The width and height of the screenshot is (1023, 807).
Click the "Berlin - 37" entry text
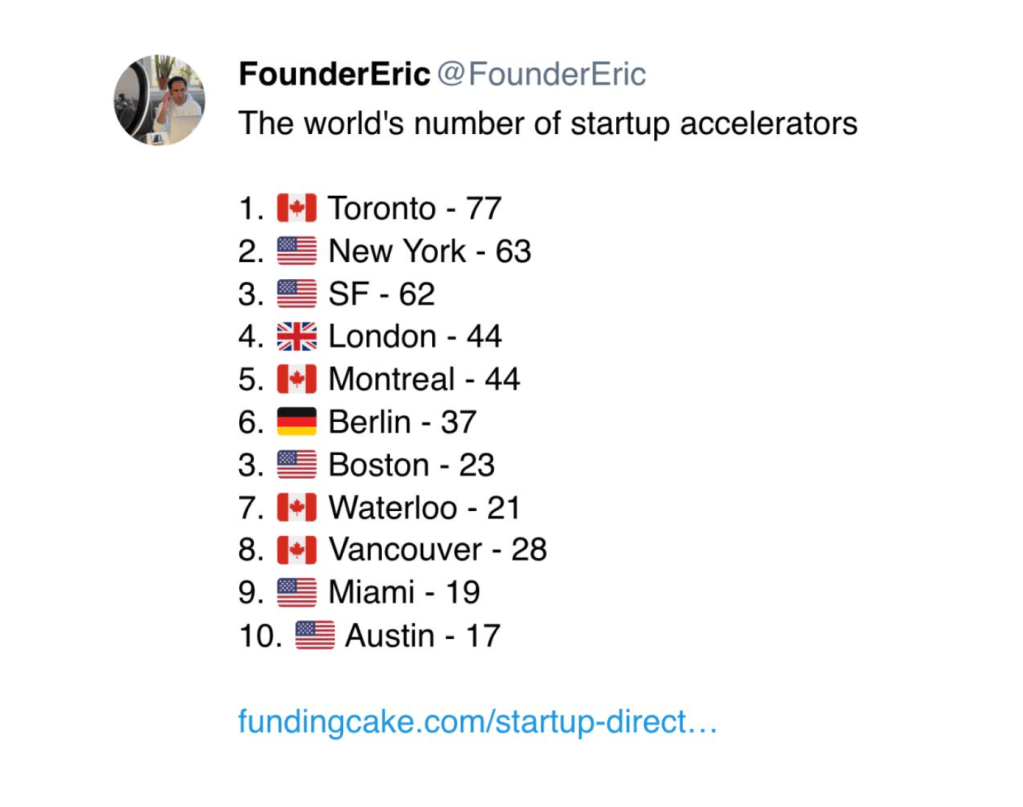click(x=402, y=422)
